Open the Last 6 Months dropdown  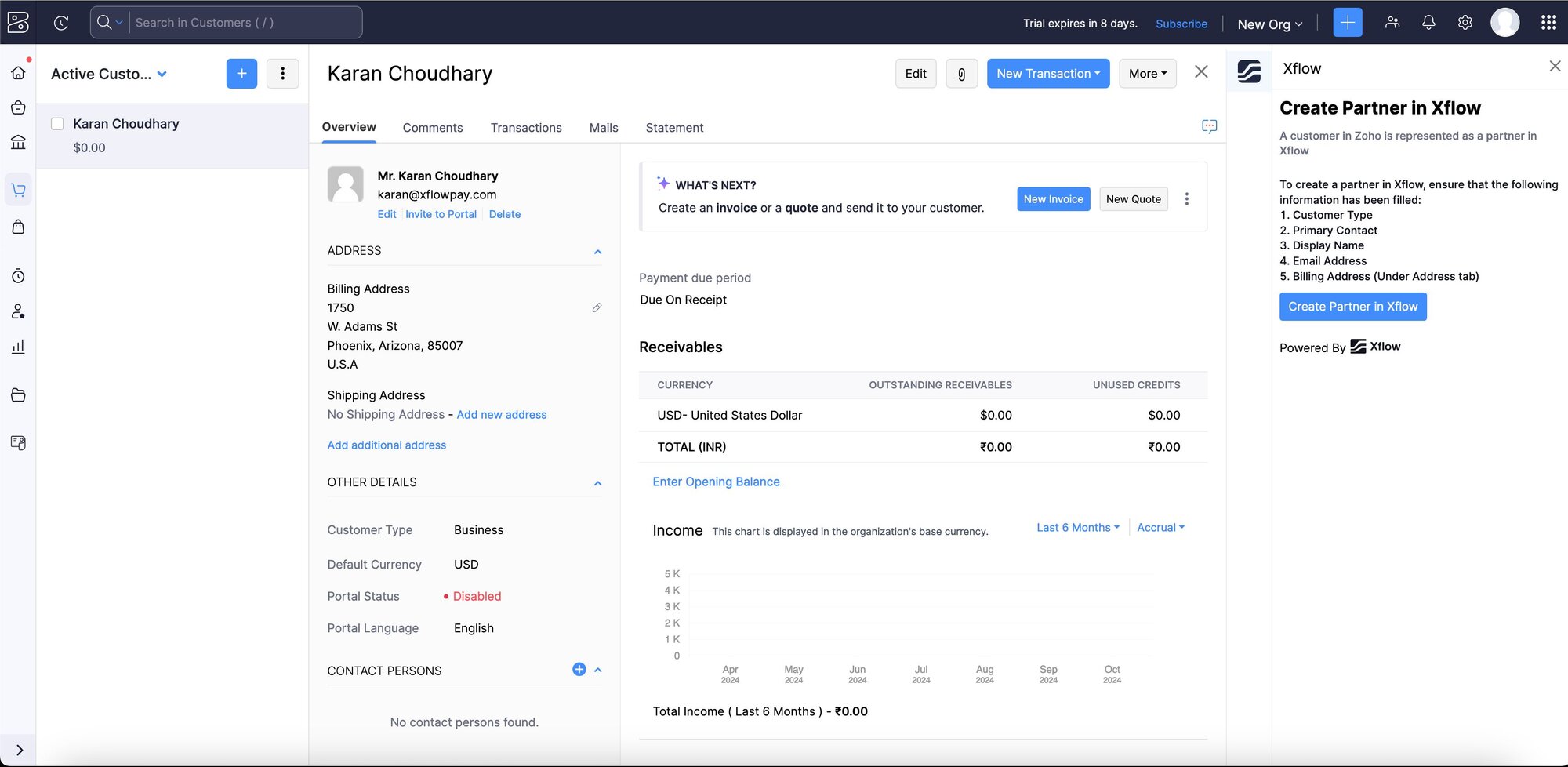[x=1077, y=528]
